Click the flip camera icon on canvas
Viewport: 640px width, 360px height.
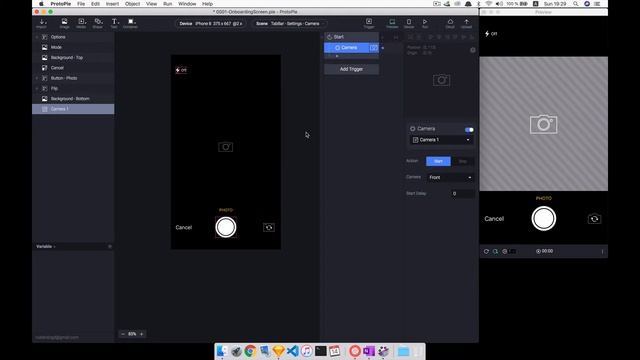point(269,227)
